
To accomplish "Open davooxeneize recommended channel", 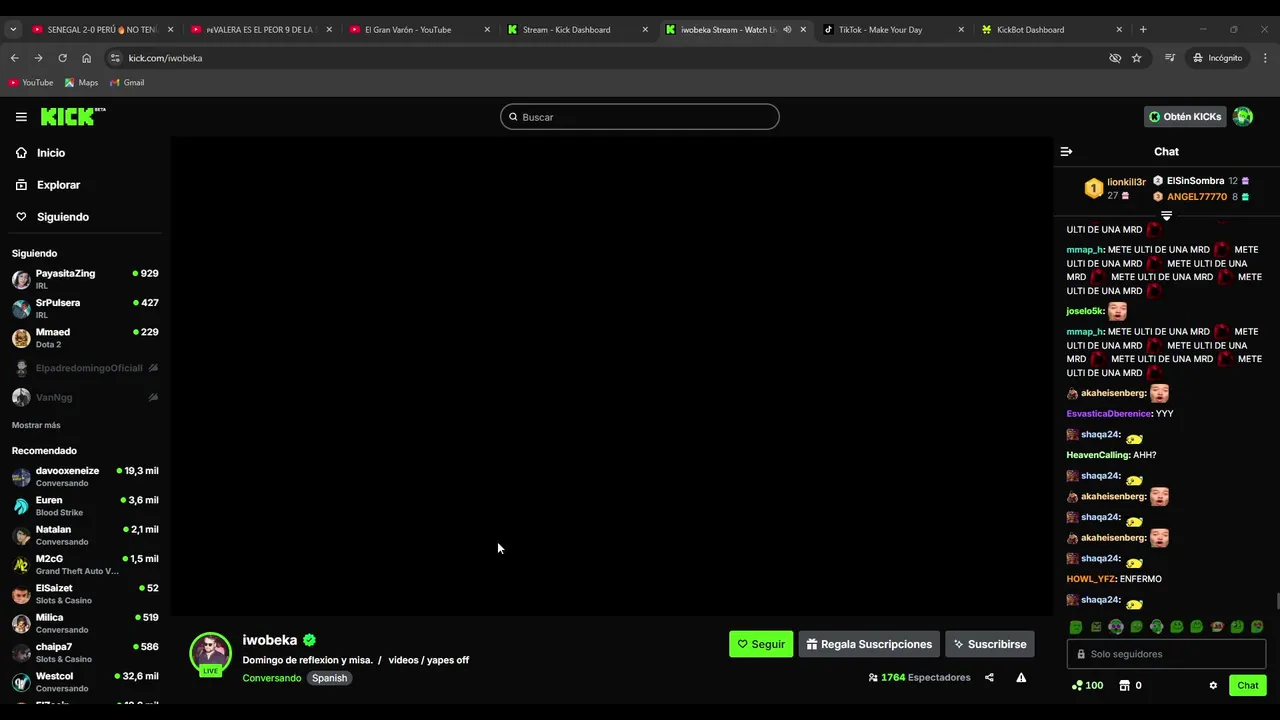I will click(85, 476).
